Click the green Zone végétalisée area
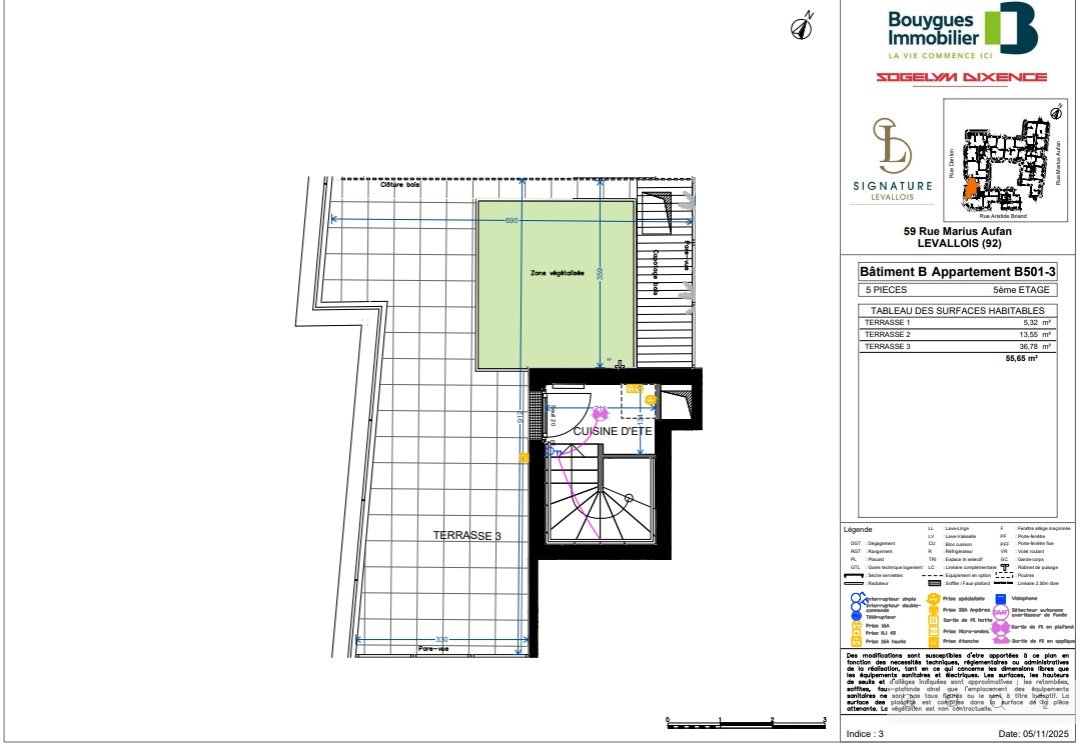 tap(556, 284)
